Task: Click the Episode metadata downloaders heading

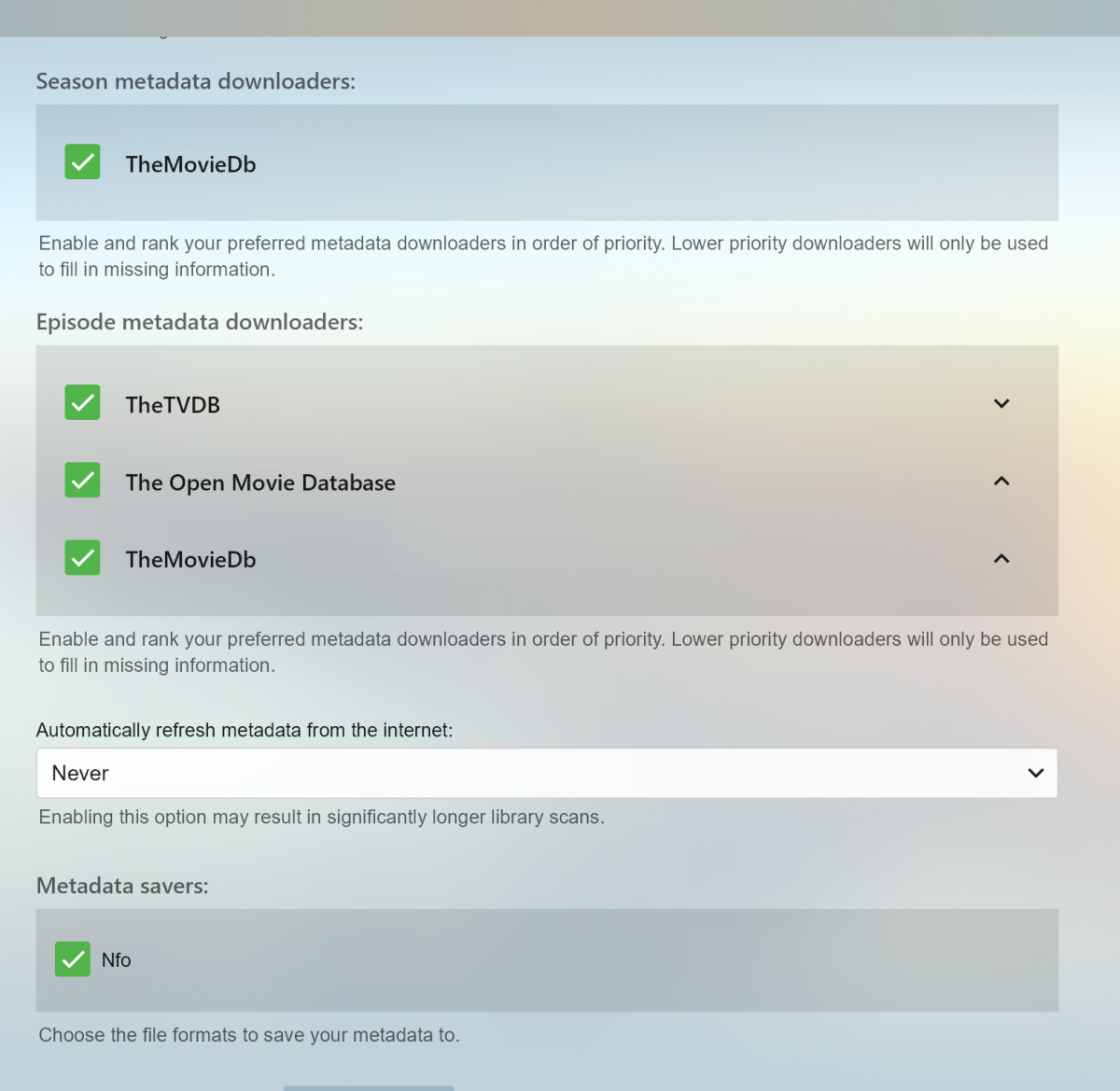Action: 199,322
